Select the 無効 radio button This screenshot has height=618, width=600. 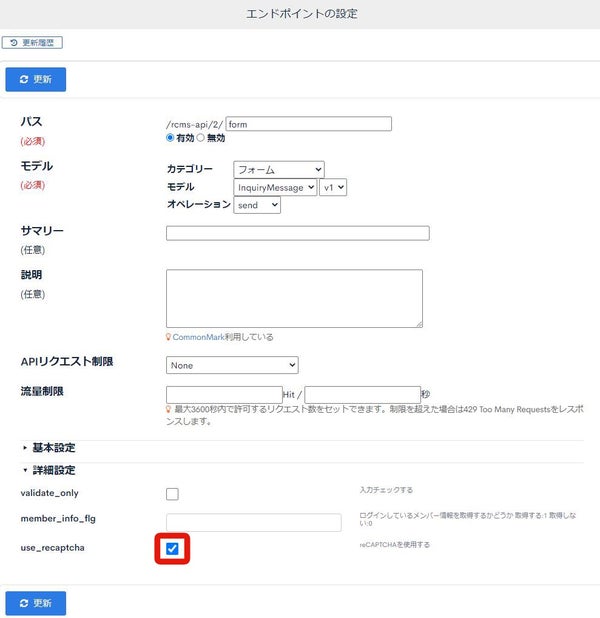[201, 138]
